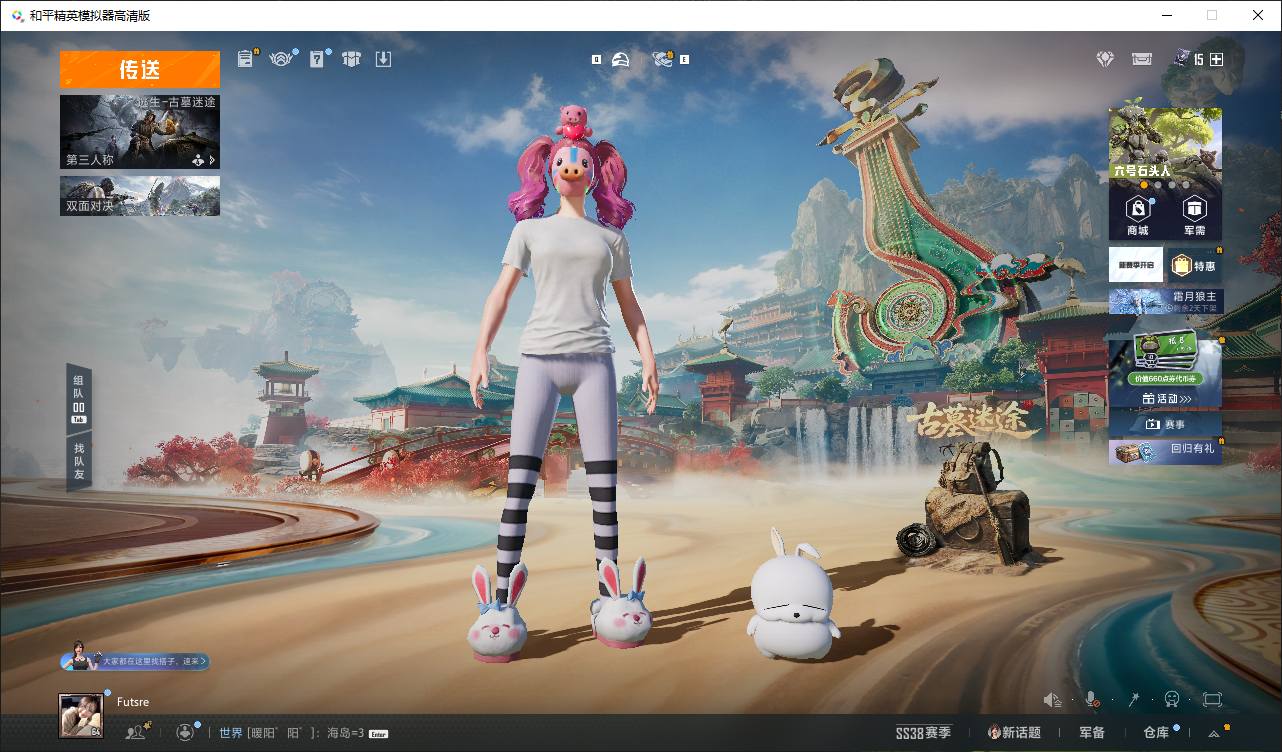
Task: Open the 特惠 special offers button
Action: (1195, 265)
